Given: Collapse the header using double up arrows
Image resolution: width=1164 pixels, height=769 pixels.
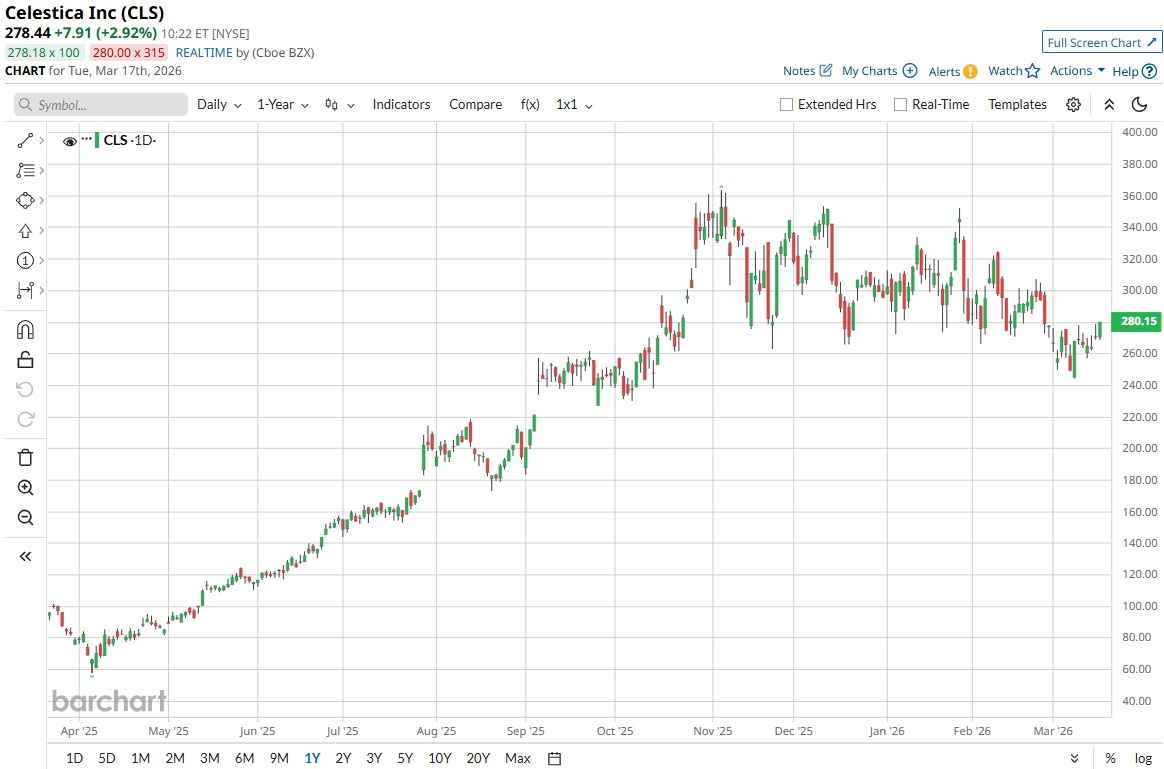Looking at the screenshot, I should 1109,105.
